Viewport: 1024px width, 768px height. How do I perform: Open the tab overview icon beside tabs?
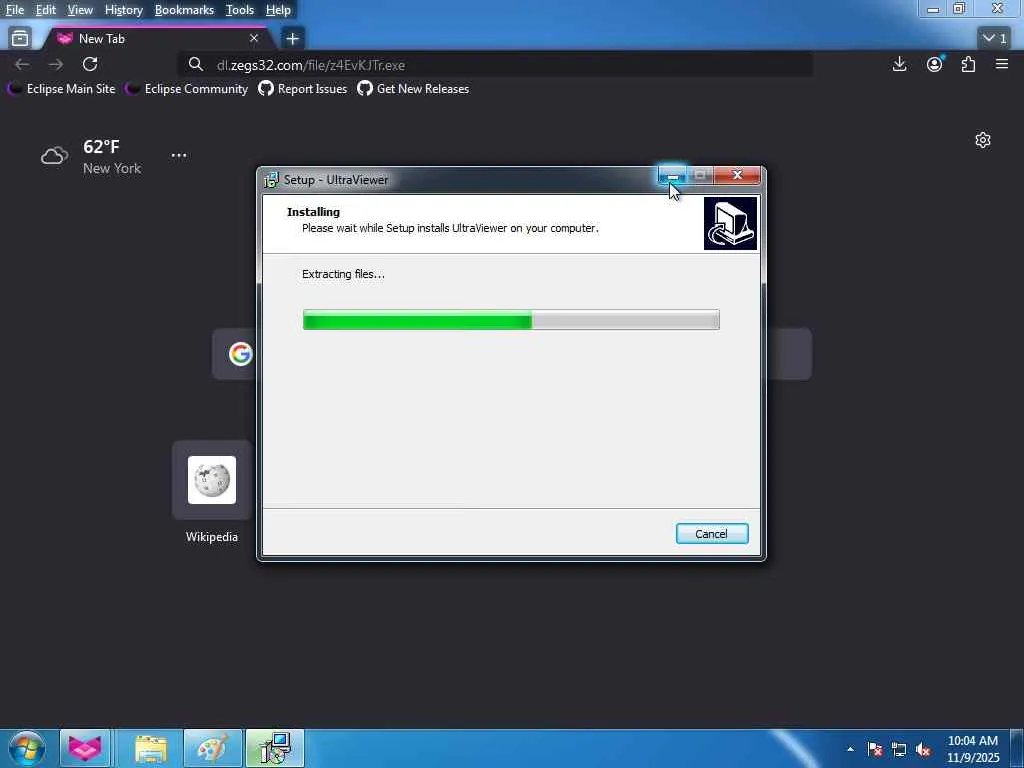[20, 39]
